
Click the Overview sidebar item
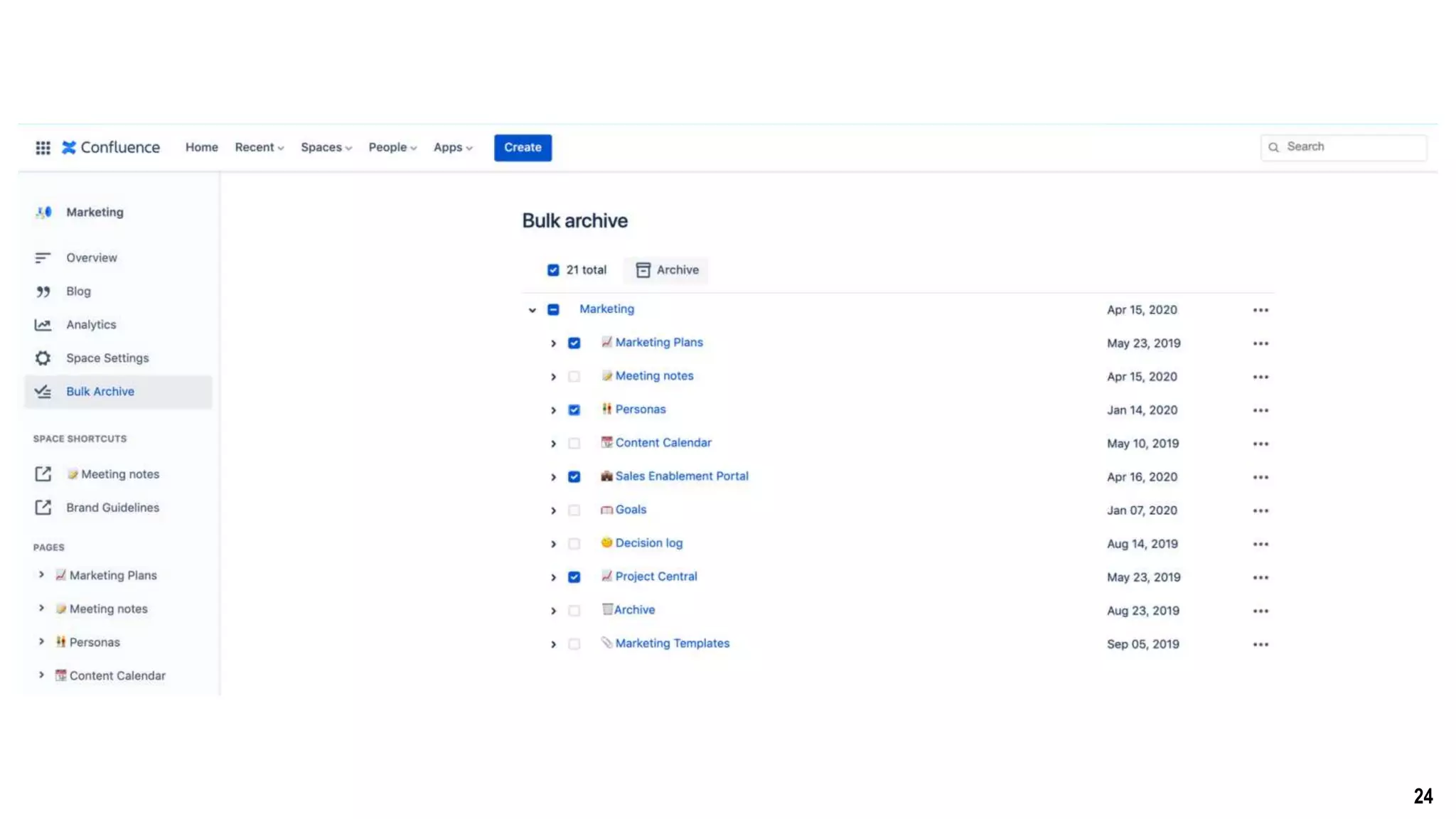tap(91, 258)
